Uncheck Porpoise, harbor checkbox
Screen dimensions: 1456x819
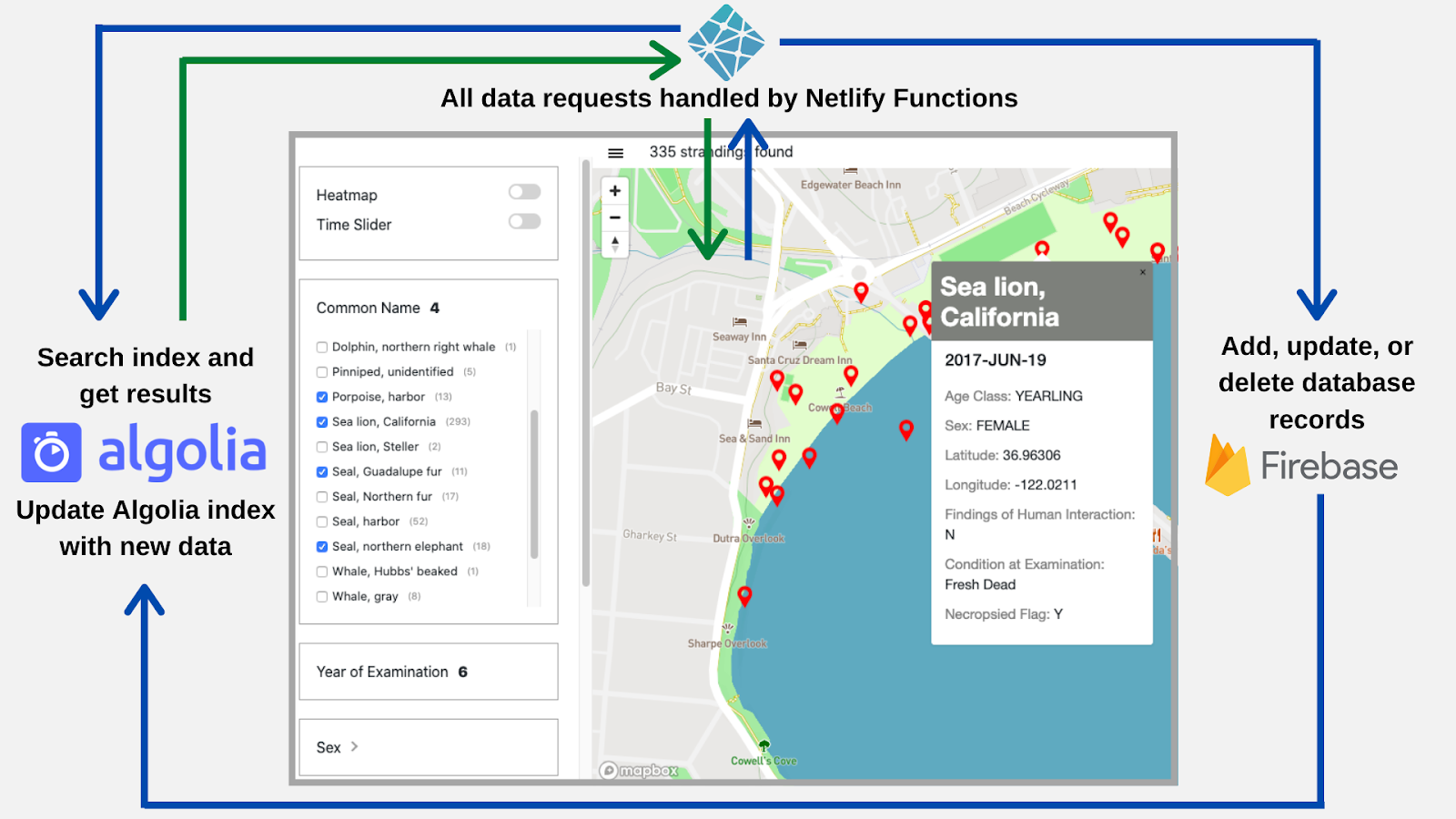tap(322, 397)
